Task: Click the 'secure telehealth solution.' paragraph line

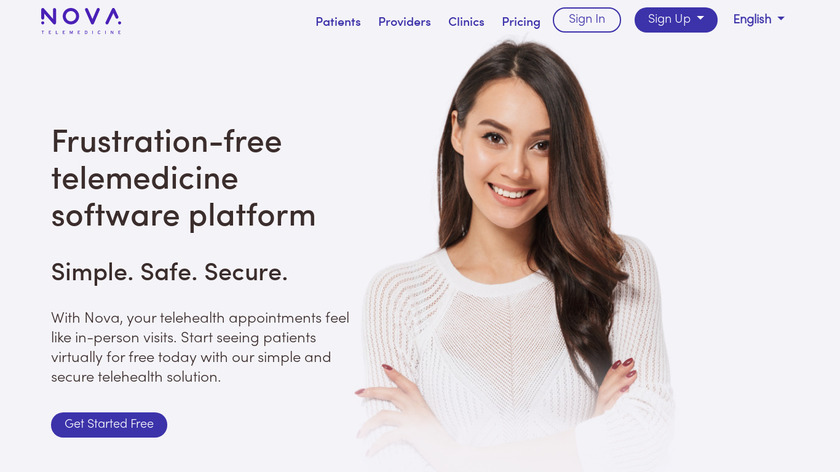Action: tap(136, 377)
